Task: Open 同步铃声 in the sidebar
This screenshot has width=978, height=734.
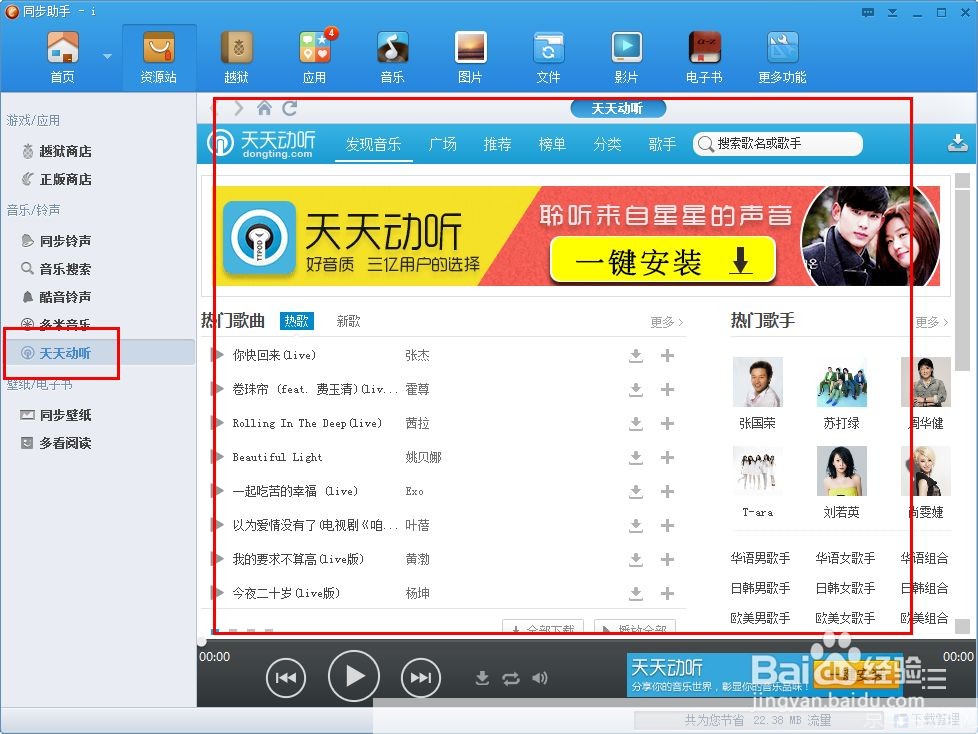Action: [57, 241]
